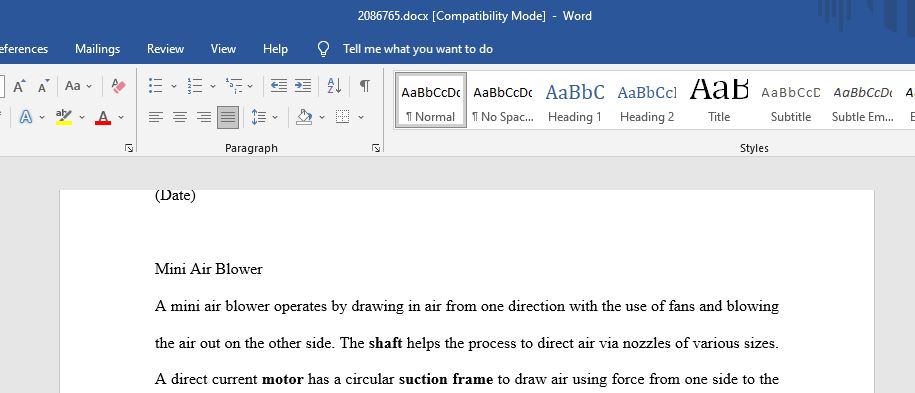Image resolution: width=915 pixels, height=393 pixels.
Task: Click the Clear All Formatting eraser icon
Action: tap(118, 86)
